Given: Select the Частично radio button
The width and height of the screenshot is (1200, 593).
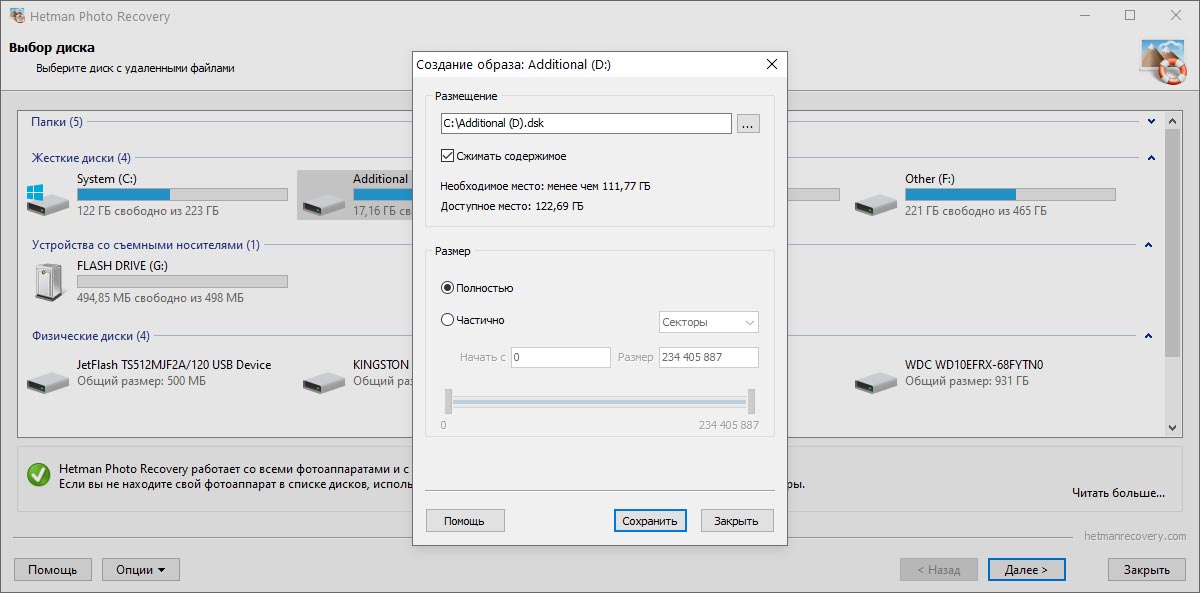Looking at the screenshot, I should (447, 321).
